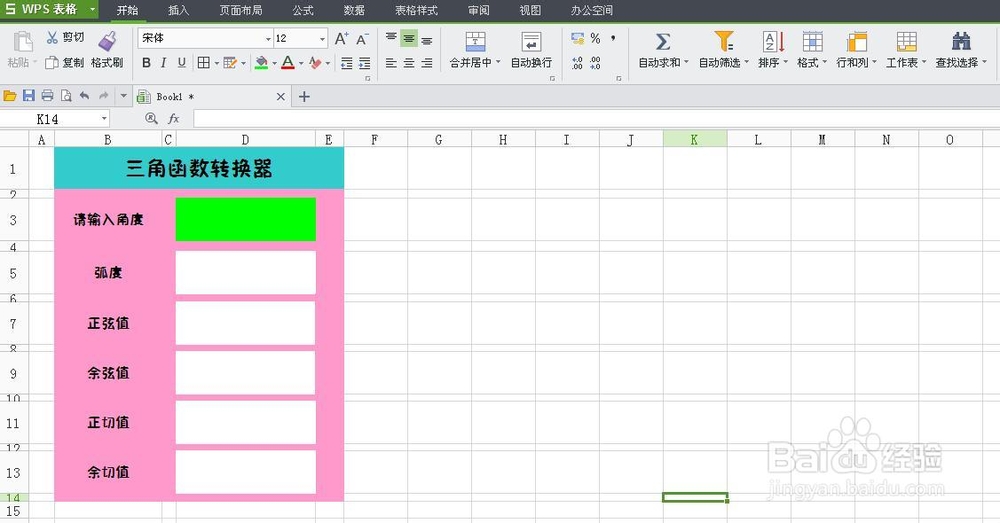Align text right
The width and height of the screenshot is (1000, 523).
click(x=427, y=63)
